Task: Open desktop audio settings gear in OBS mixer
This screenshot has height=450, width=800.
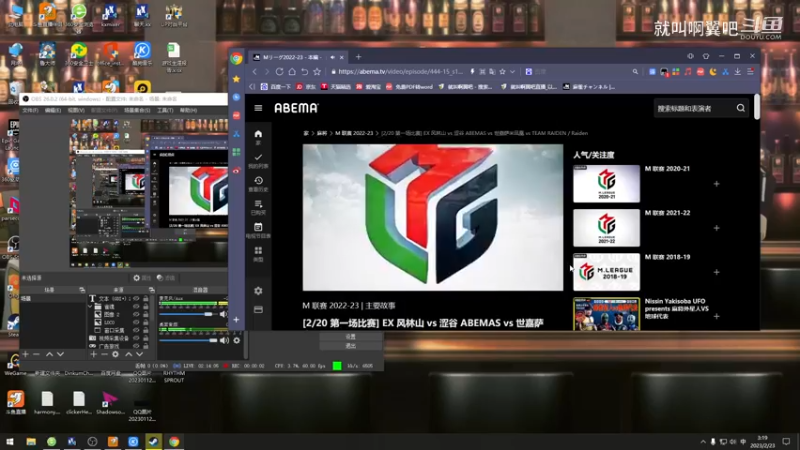Action: (x=237, y=340)
